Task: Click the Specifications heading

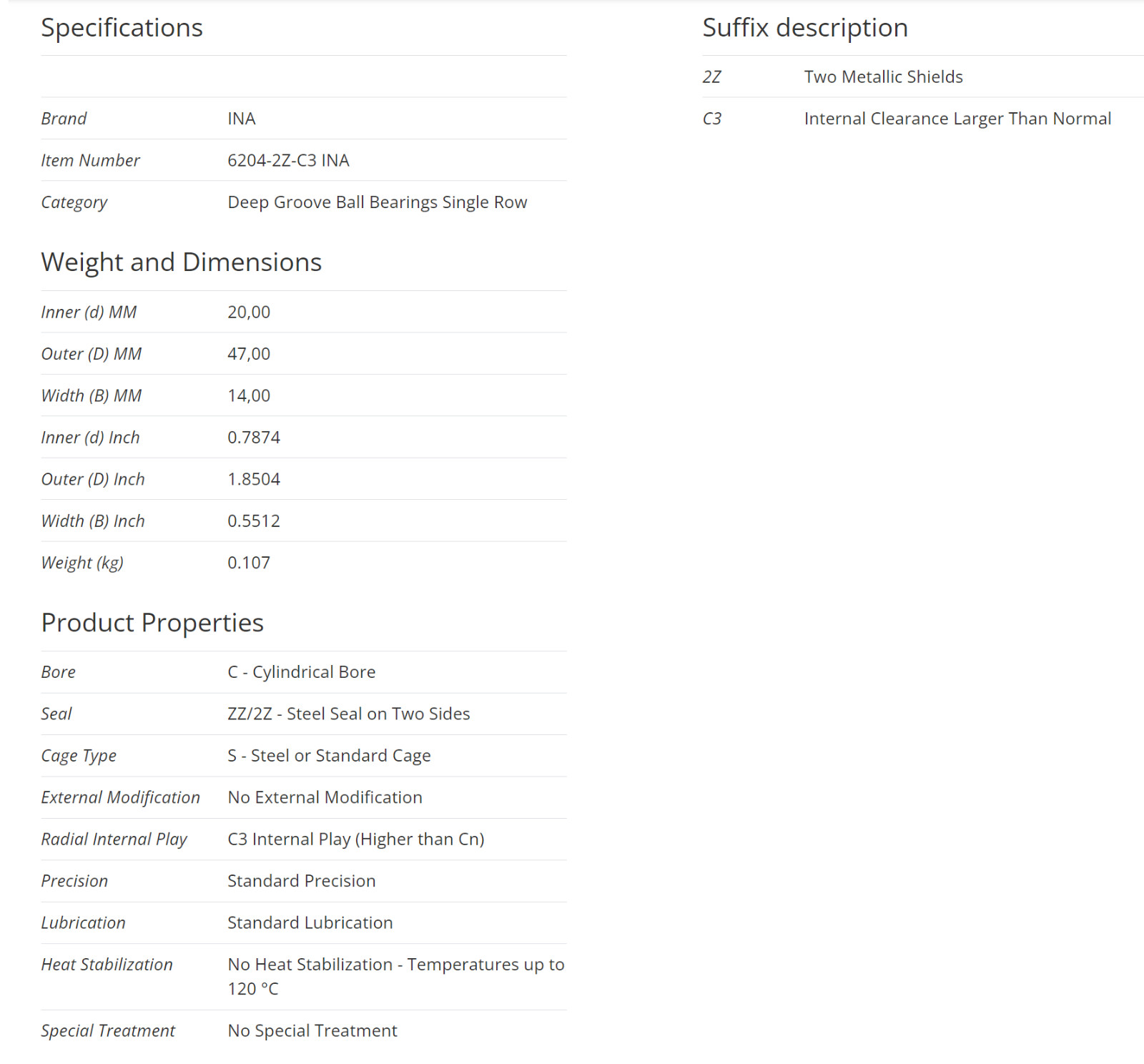Action: (122, 28)
